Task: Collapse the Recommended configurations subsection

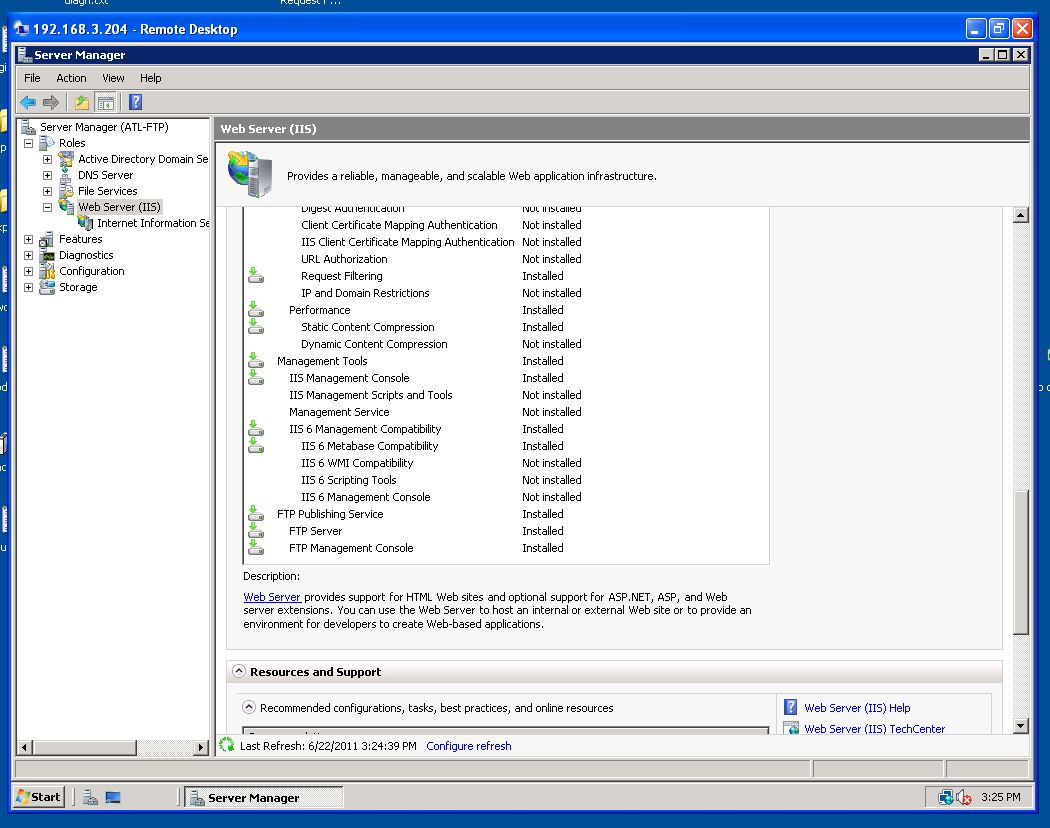Action: pyautogui.click(x=250, y=708)
